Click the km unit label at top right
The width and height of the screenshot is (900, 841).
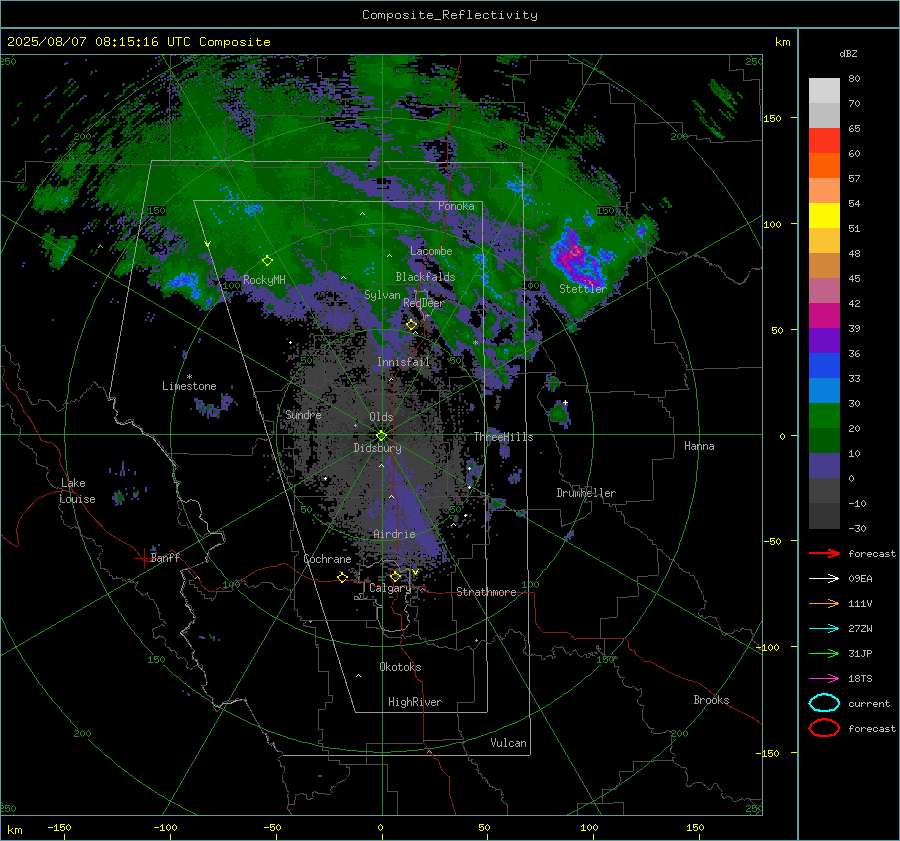782,42
